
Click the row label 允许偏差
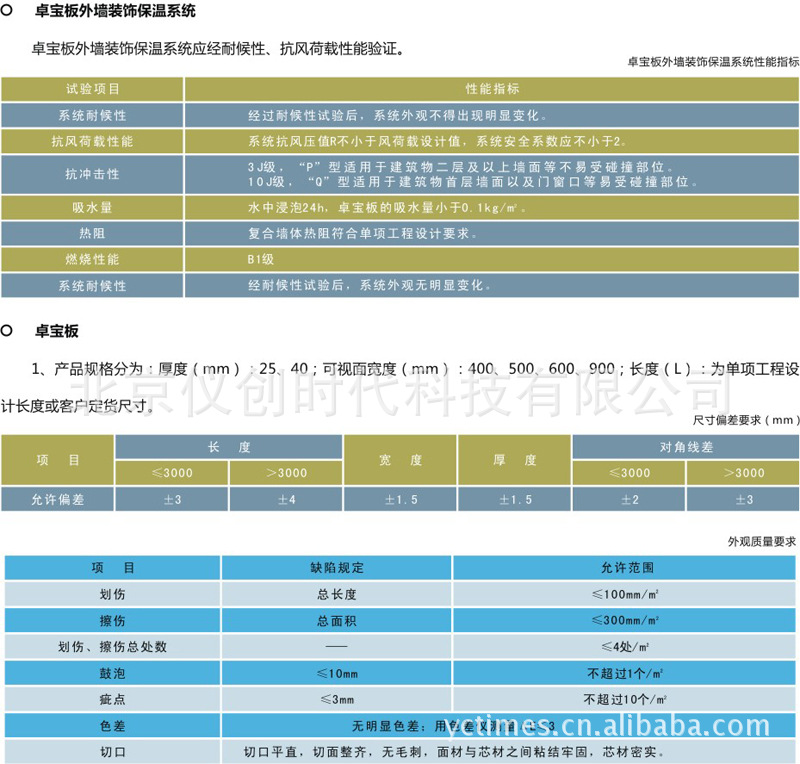[x=57, y=499]
